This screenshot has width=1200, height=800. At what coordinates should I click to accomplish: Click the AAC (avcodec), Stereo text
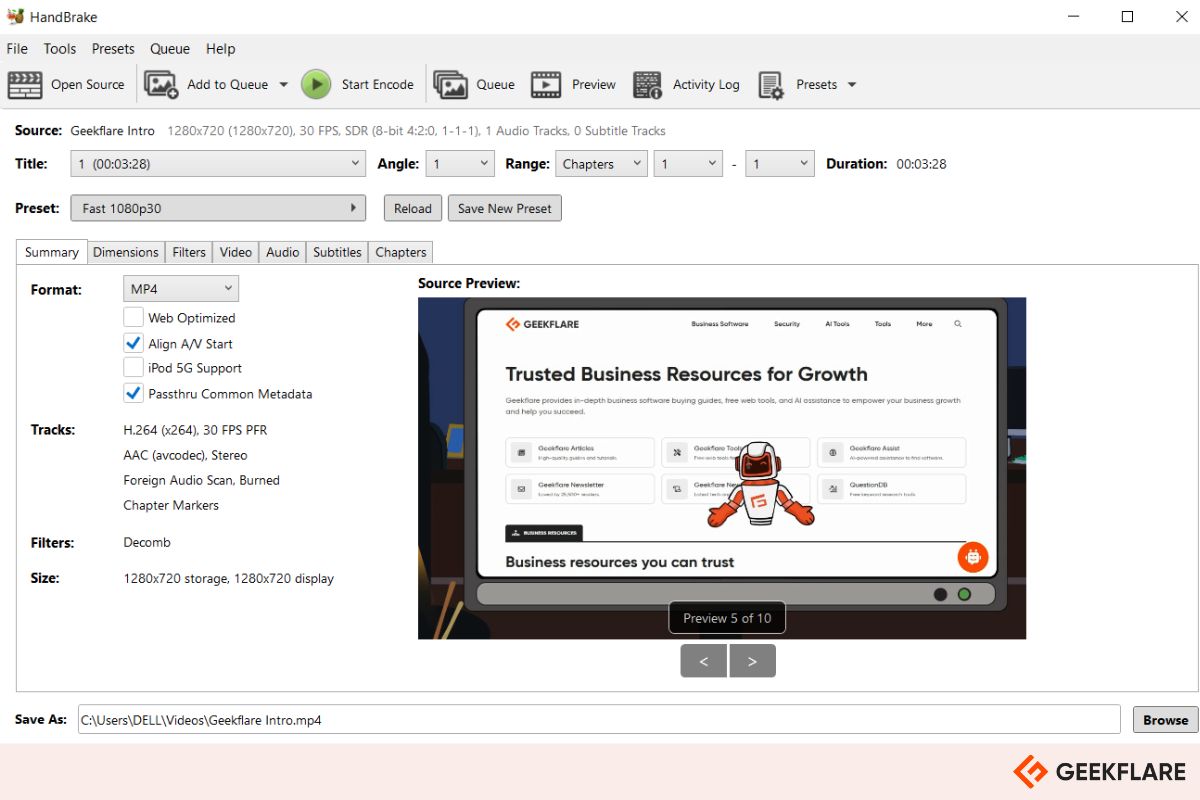click(185, 455)
